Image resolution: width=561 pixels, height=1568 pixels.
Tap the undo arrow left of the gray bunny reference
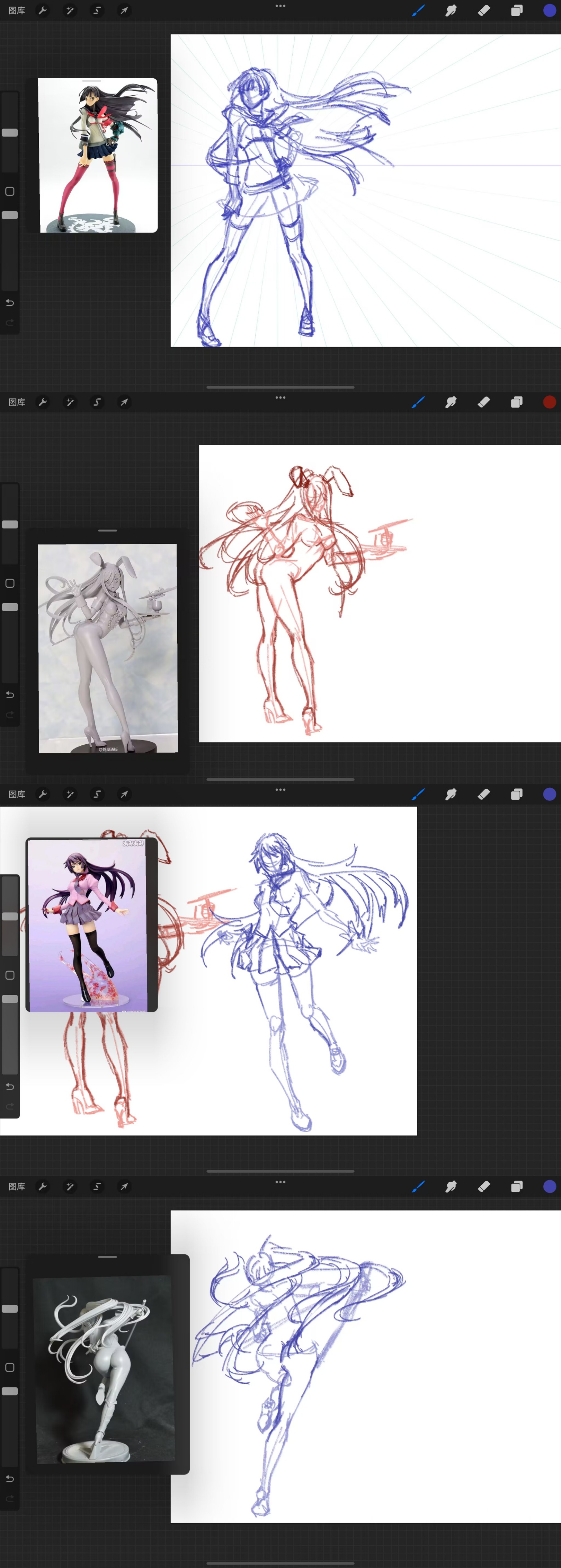pos(10,694)
